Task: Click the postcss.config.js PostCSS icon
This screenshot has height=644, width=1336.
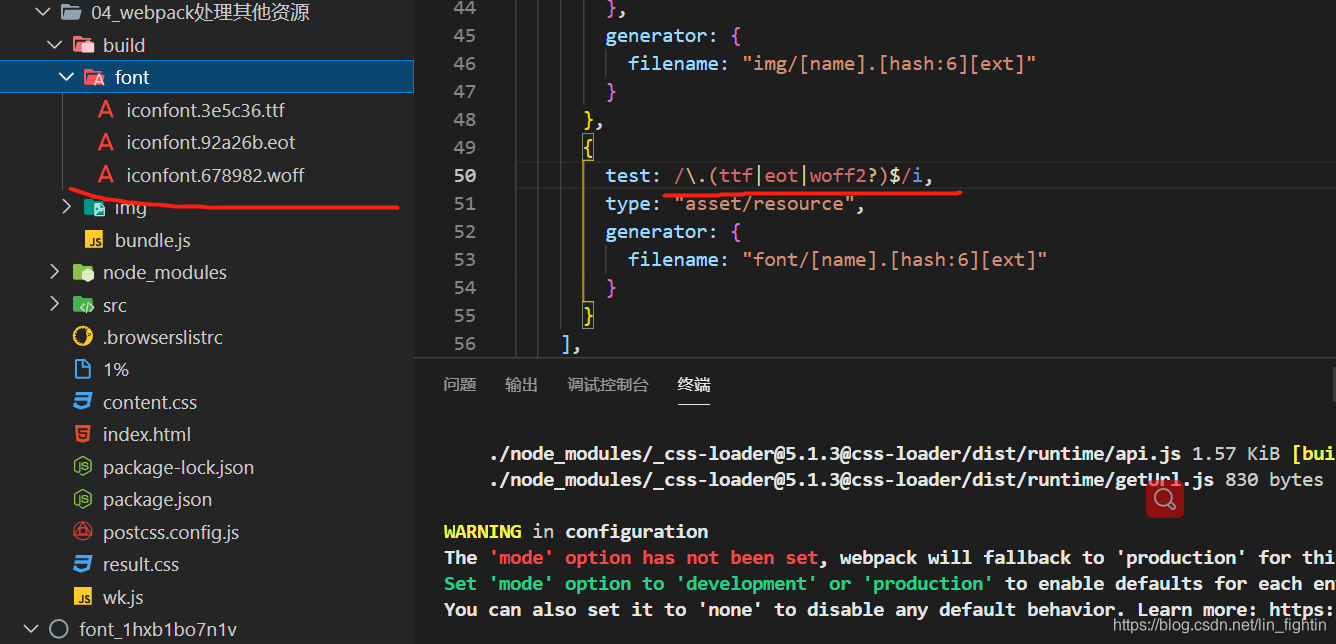Action: click(x=83, y=532)
